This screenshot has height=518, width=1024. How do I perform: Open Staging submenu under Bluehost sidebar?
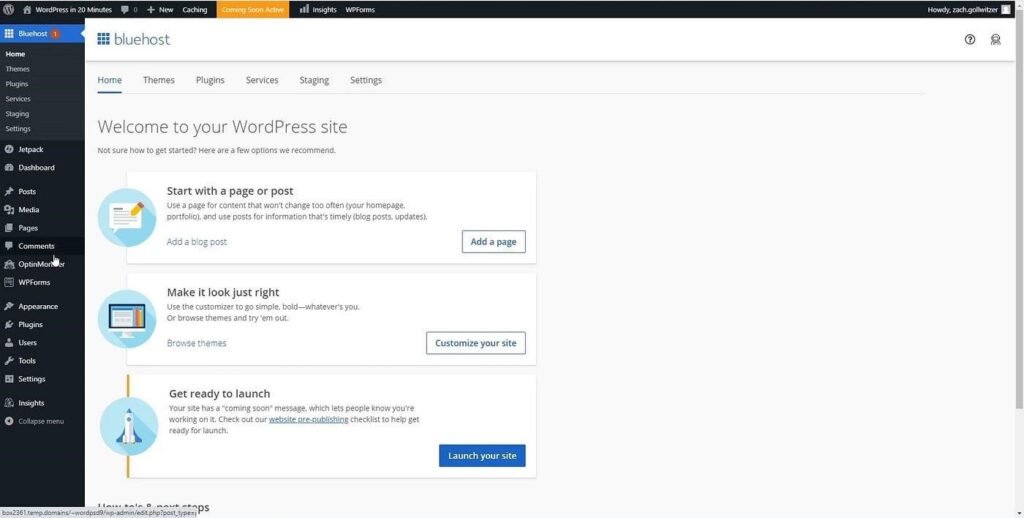click(18, 114)
